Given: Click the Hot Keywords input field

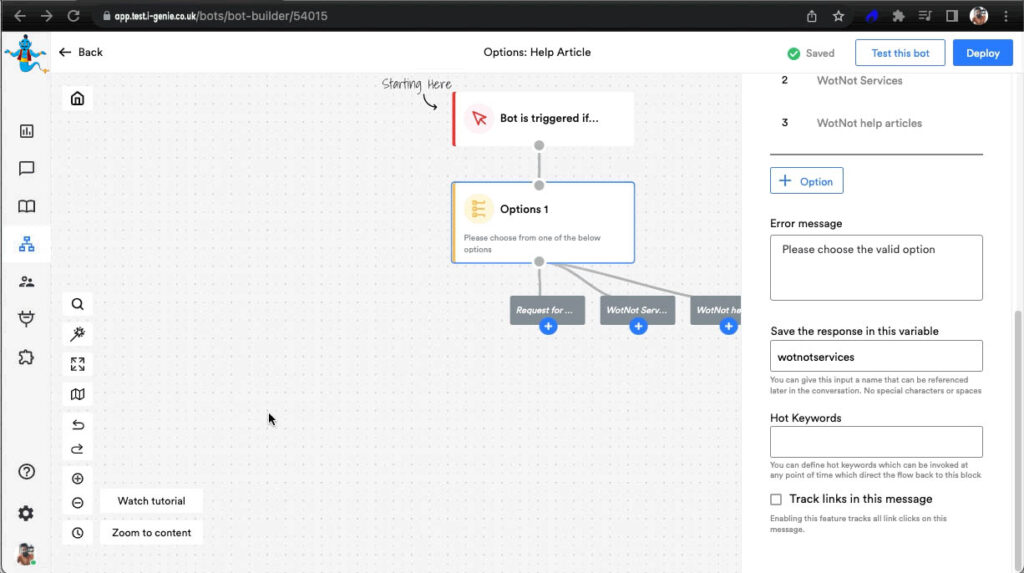Looking at the screenshot, I should click(x=876, y=441).
